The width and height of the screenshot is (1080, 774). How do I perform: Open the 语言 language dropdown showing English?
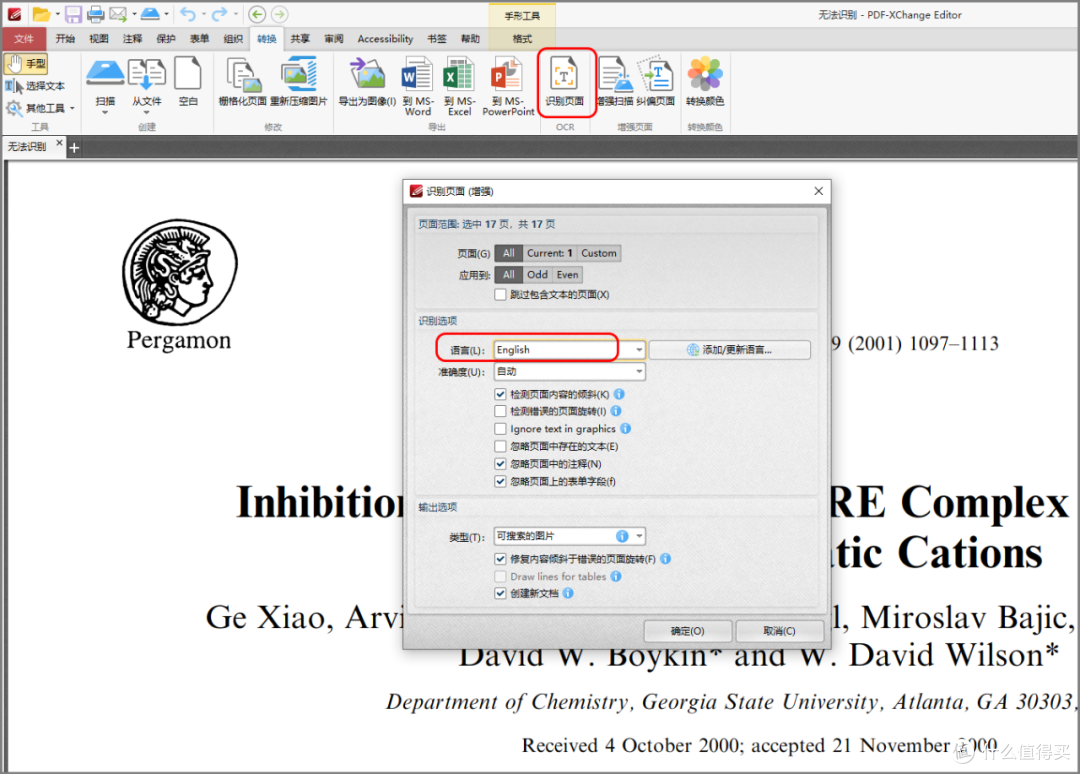pyautogui.click(x=570, y=350)
